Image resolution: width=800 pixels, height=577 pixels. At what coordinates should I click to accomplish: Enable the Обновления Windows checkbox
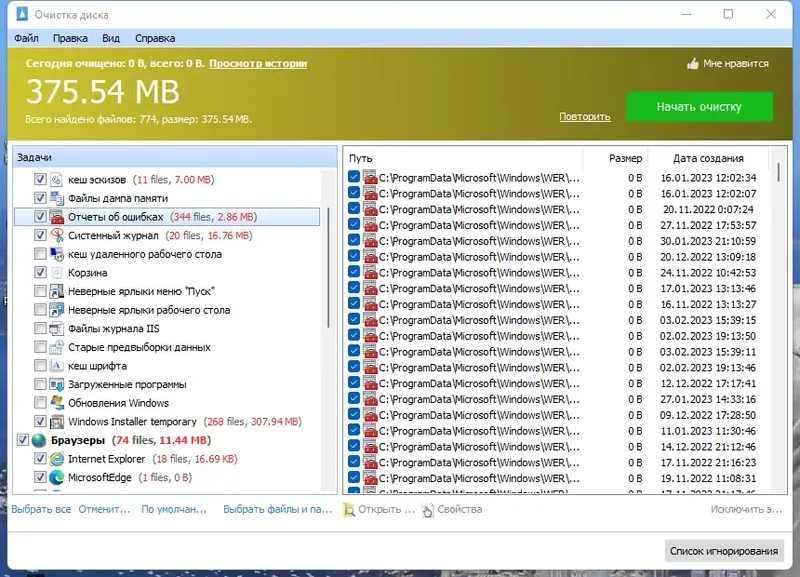(40, 403)
